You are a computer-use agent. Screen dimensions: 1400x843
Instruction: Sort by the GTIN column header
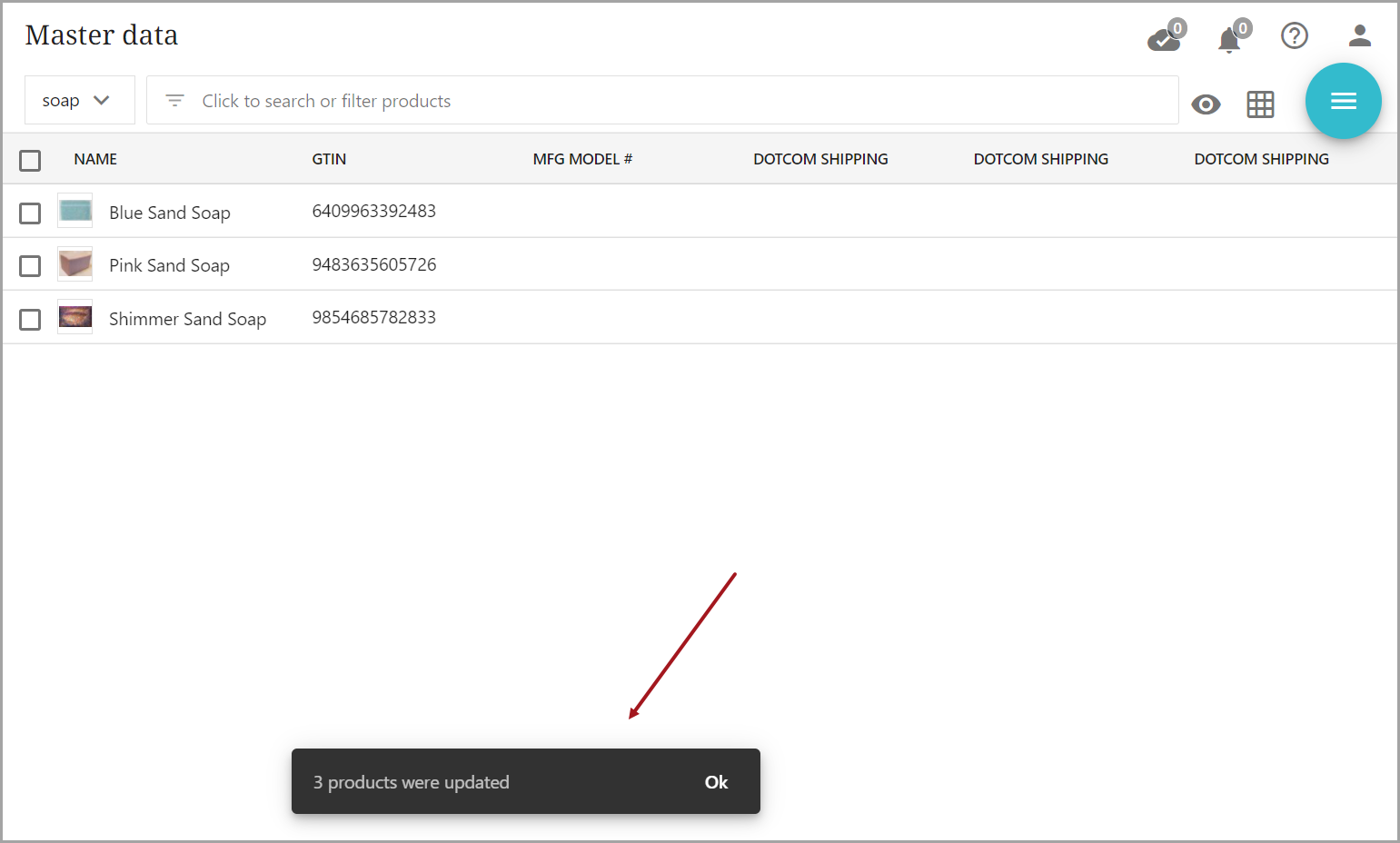tap(329, 160)
